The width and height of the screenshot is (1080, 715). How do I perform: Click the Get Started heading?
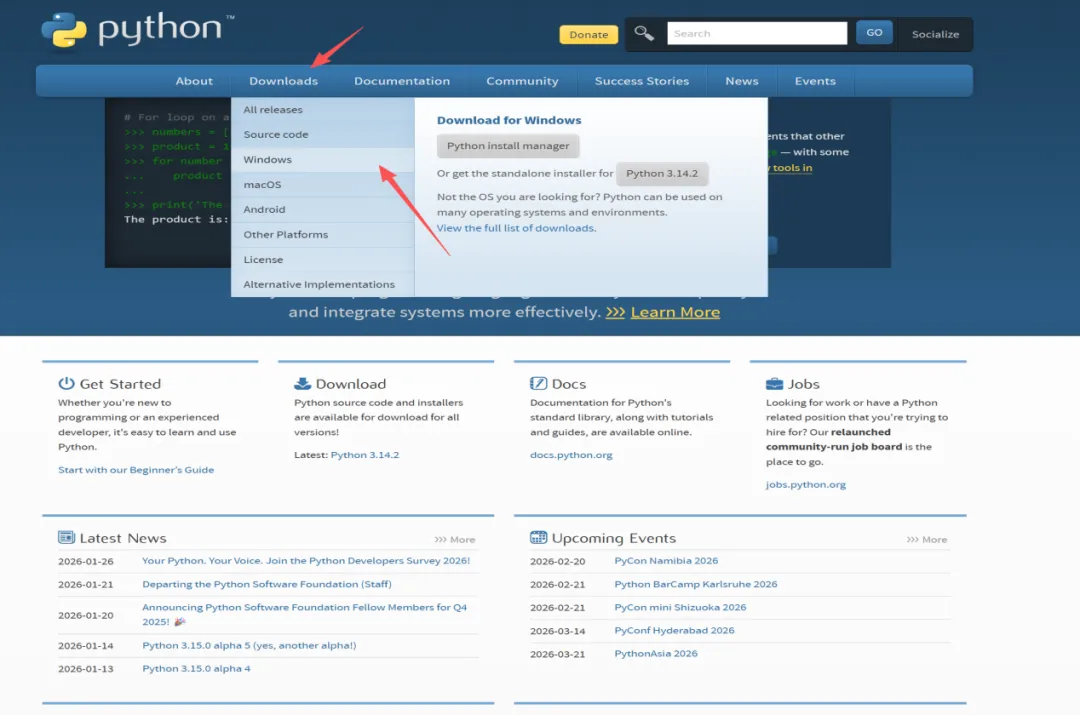click(120, 384)
